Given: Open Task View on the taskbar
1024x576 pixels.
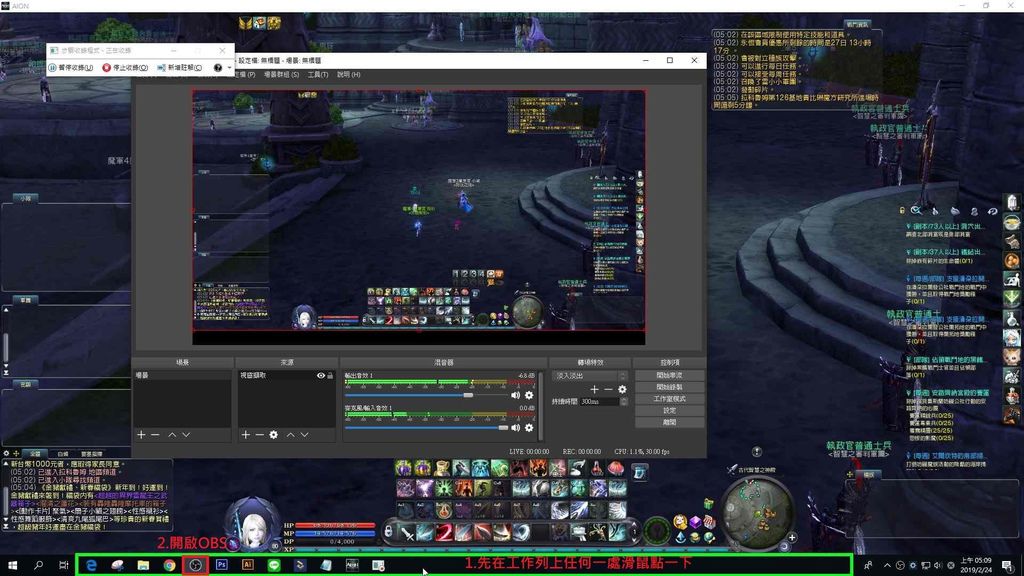Looking at the screenshot, I should coord(63,565).
